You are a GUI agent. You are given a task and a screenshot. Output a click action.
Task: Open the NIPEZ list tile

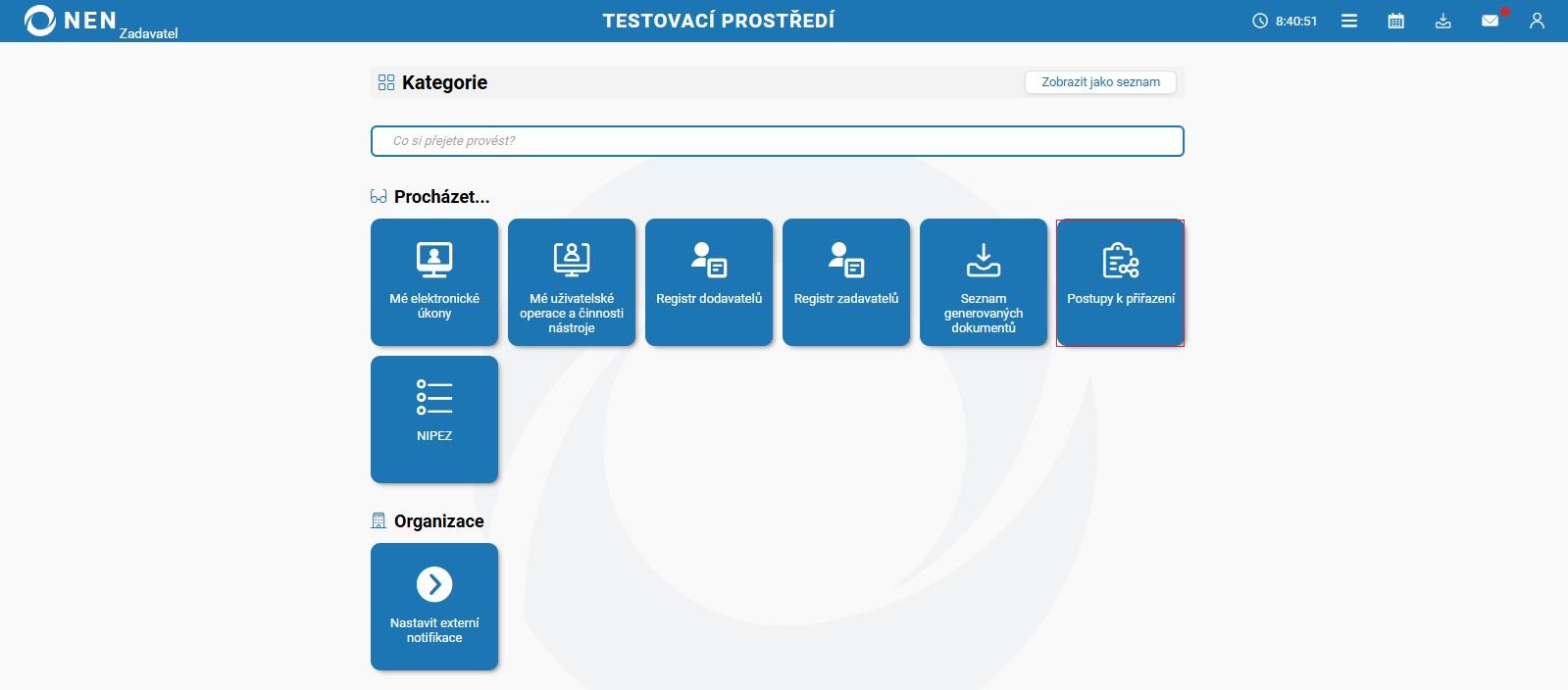[x=434, y=419]
